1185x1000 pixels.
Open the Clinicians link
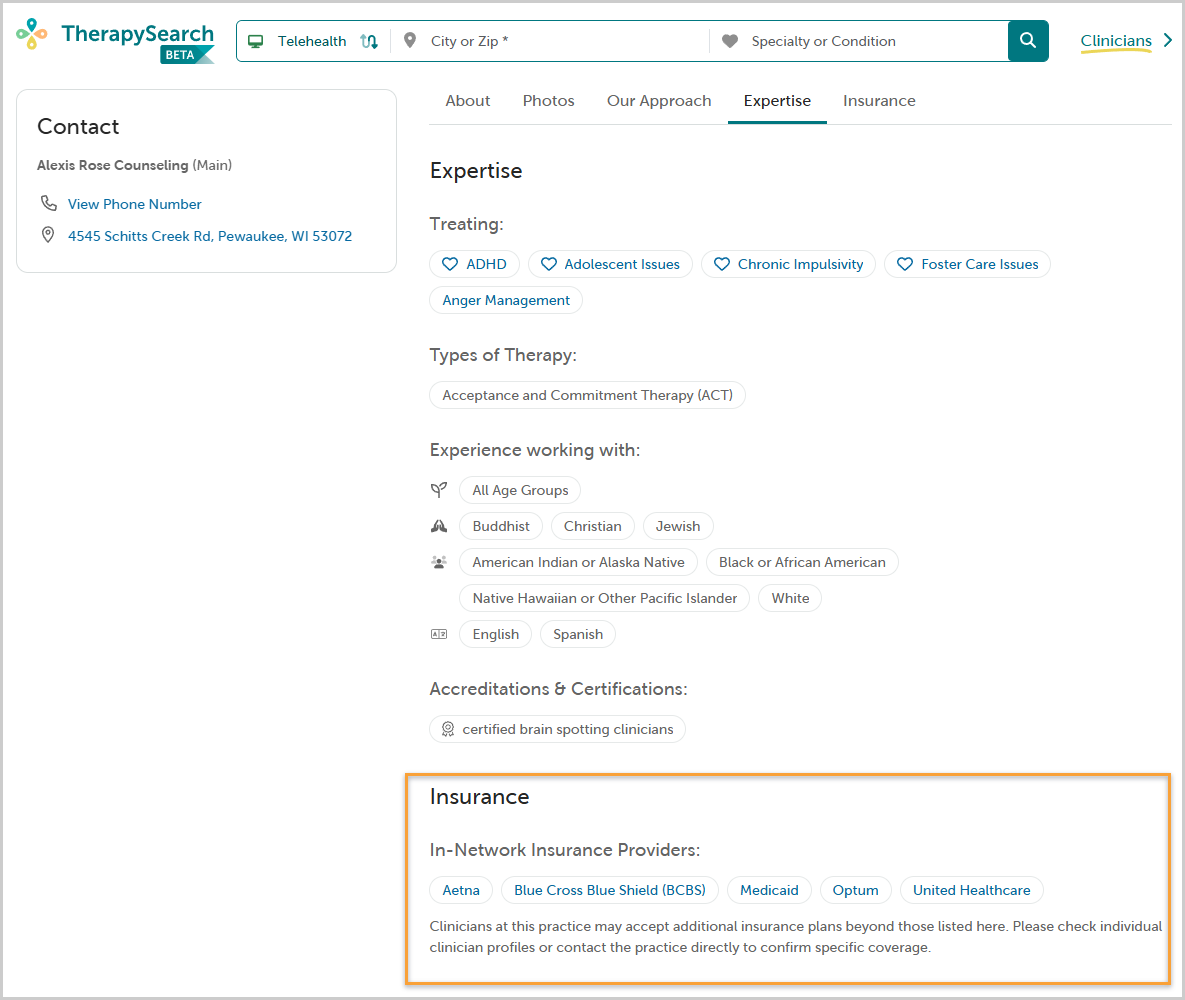tap(1115, 41)
